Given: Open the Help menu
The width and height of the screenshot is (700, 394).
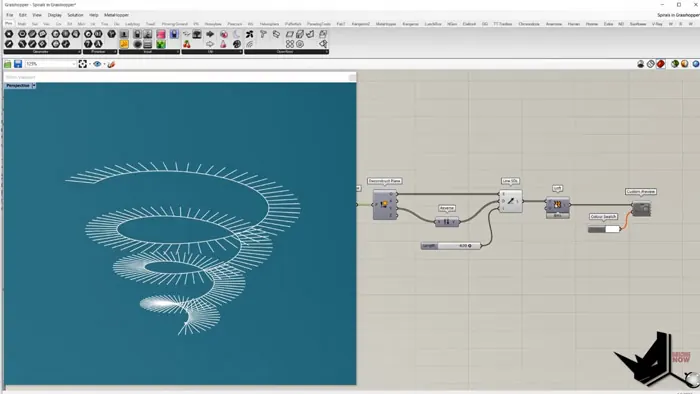Looking at the screenshot, I should point(94,15).
